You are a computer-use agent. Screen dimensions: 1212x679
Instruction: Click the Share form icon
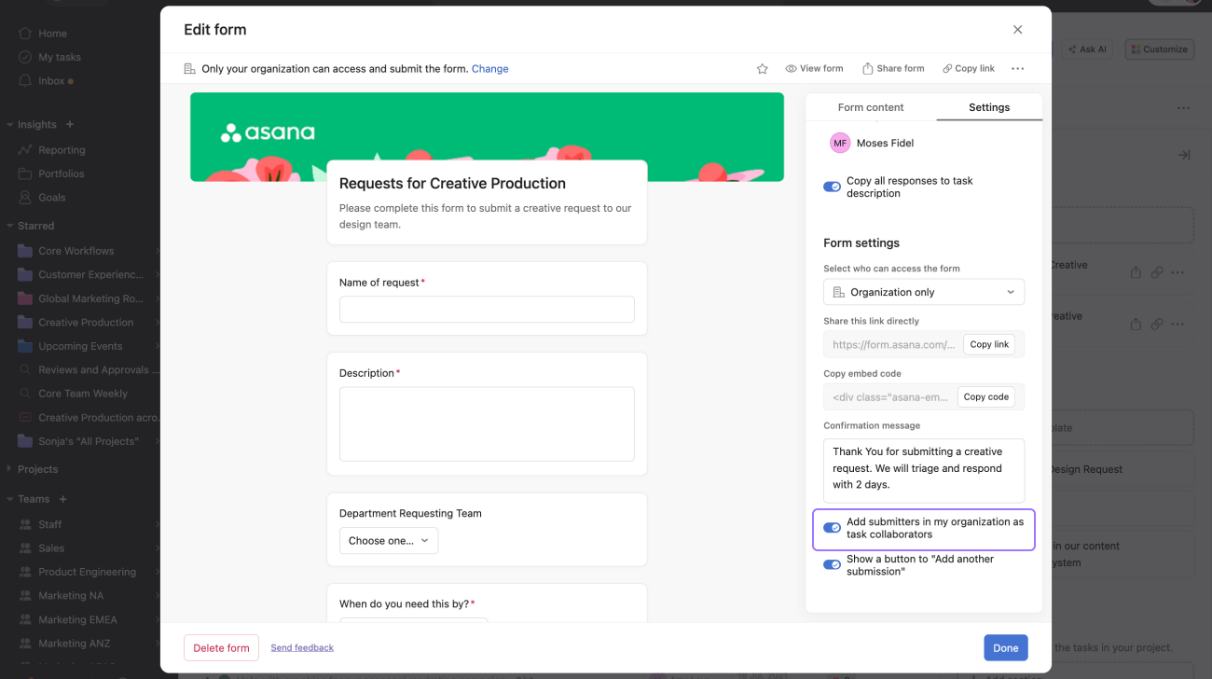tap(868, 69)
